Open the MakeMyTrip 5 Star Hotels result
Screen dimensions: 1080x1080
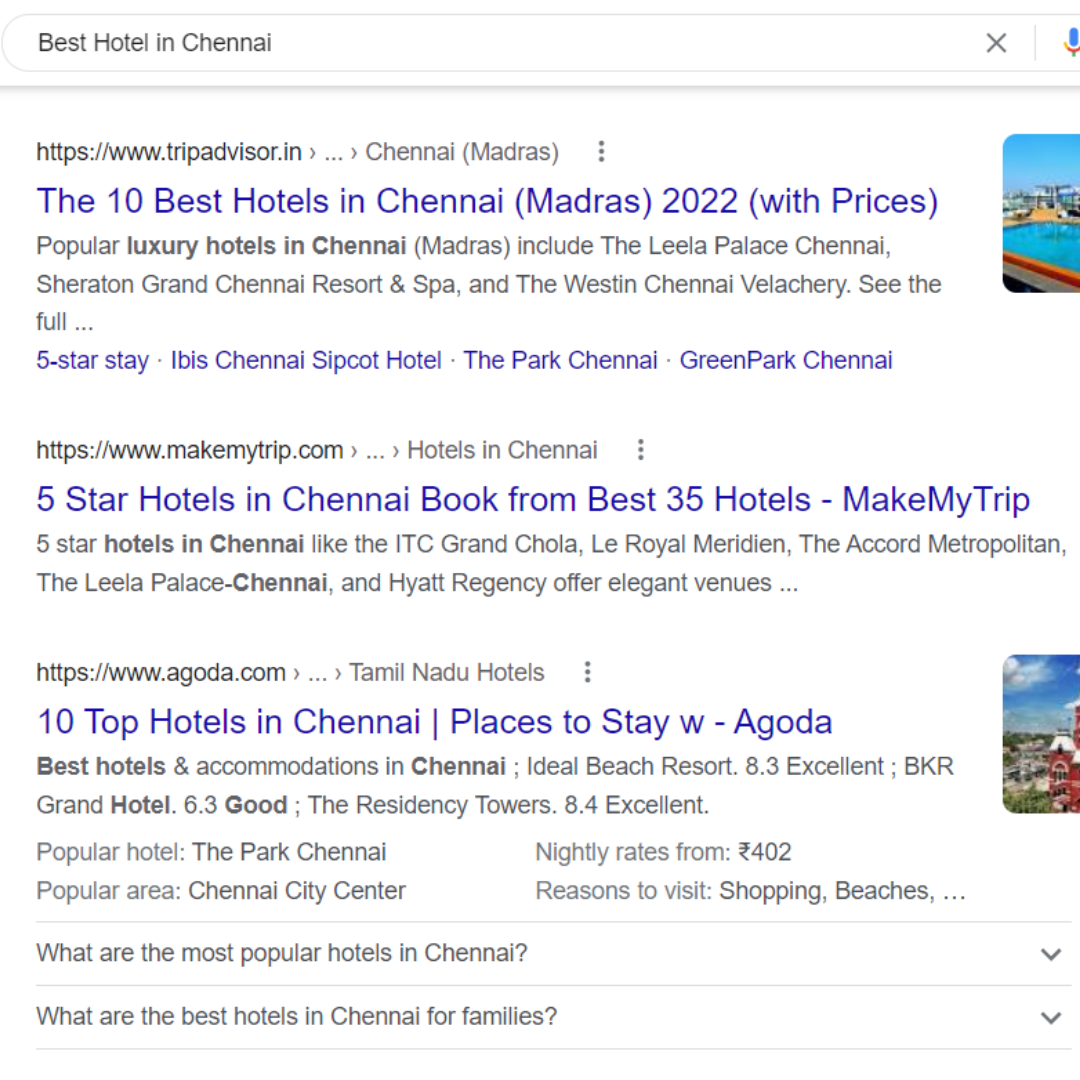click(533, 499)
